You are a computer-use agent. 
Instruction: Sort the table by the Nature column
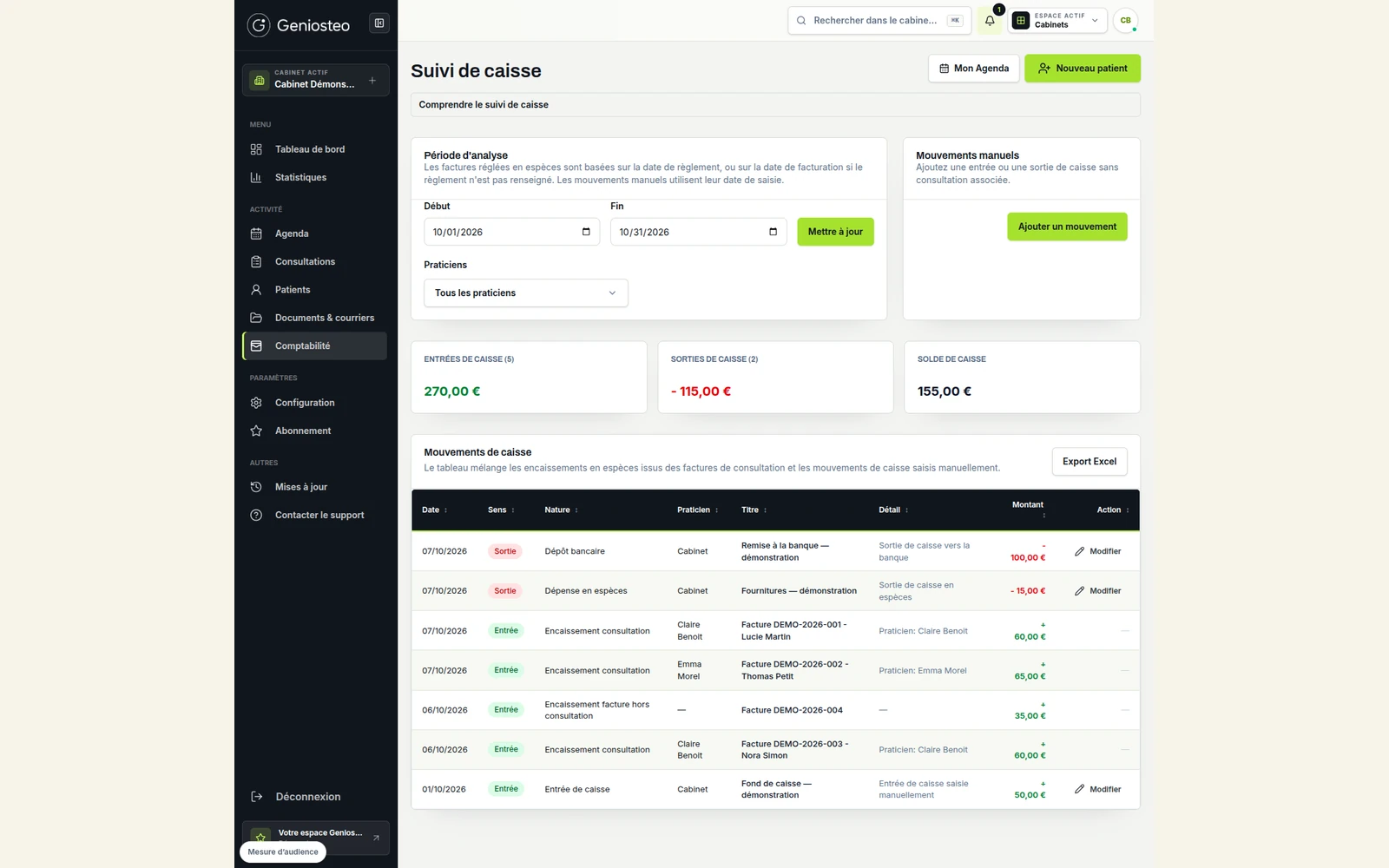(561, 510)
